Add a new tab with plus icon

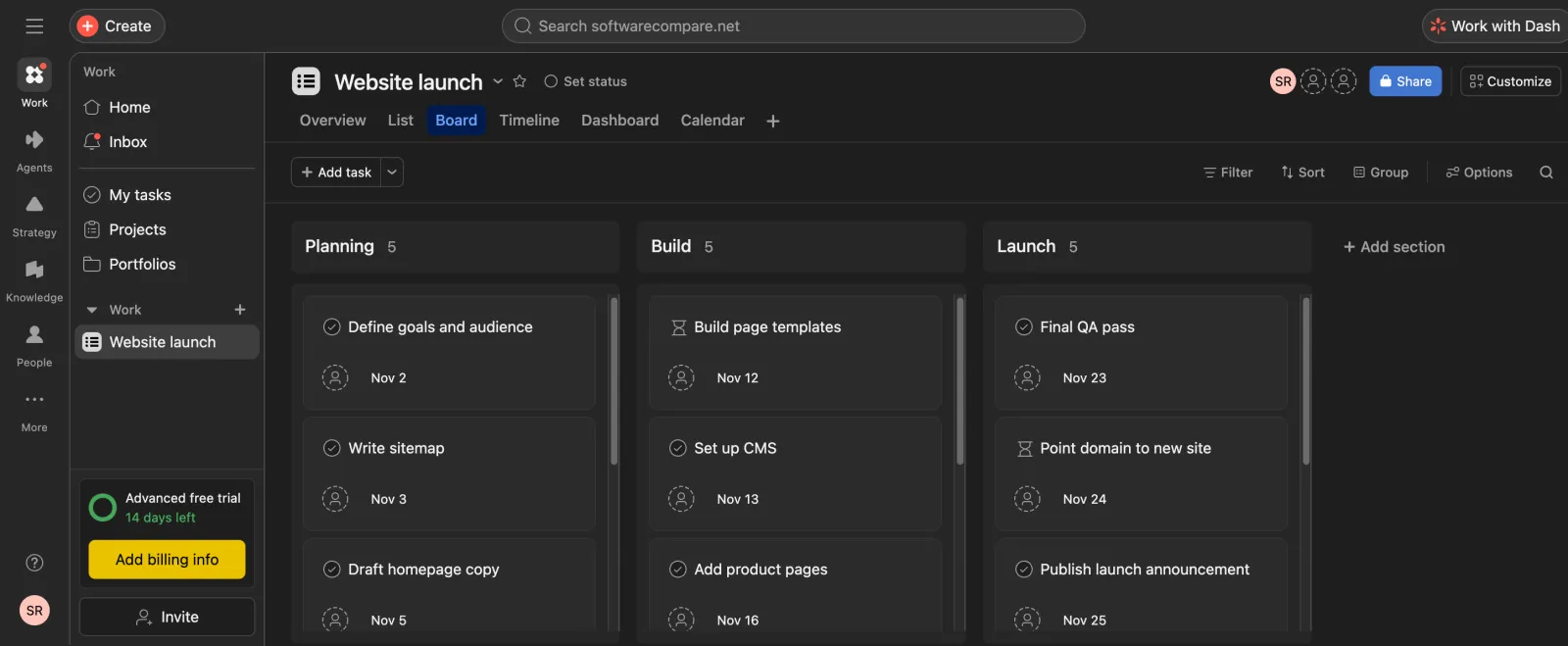pyautogui.click(x=773, y=121)
